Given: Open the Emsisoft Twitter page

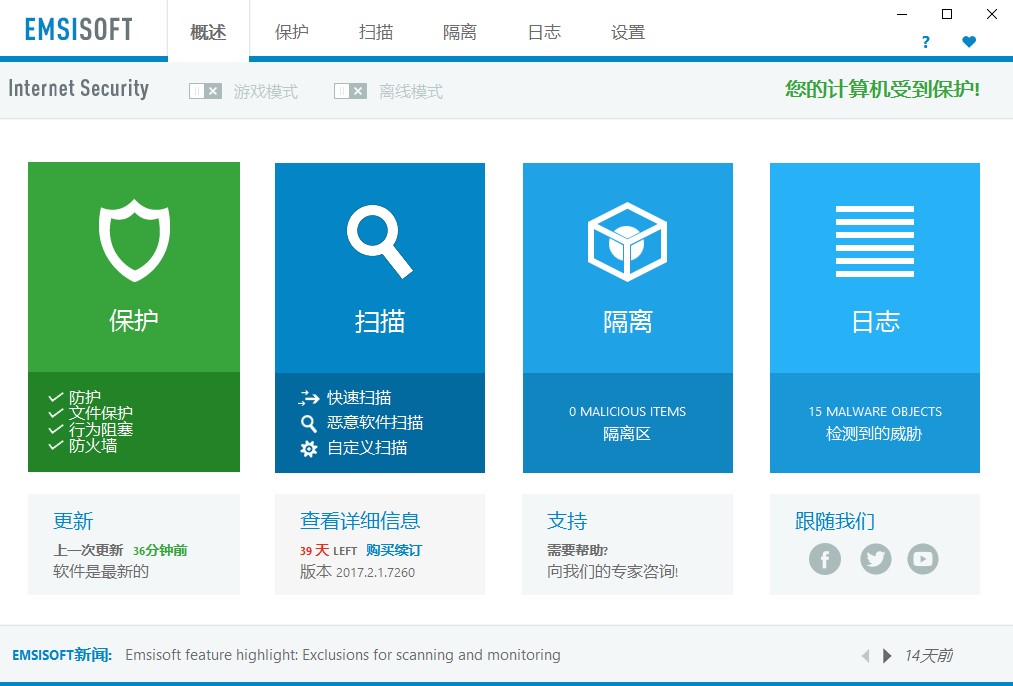Looking at the screenshot, I should tap(875, 559).
